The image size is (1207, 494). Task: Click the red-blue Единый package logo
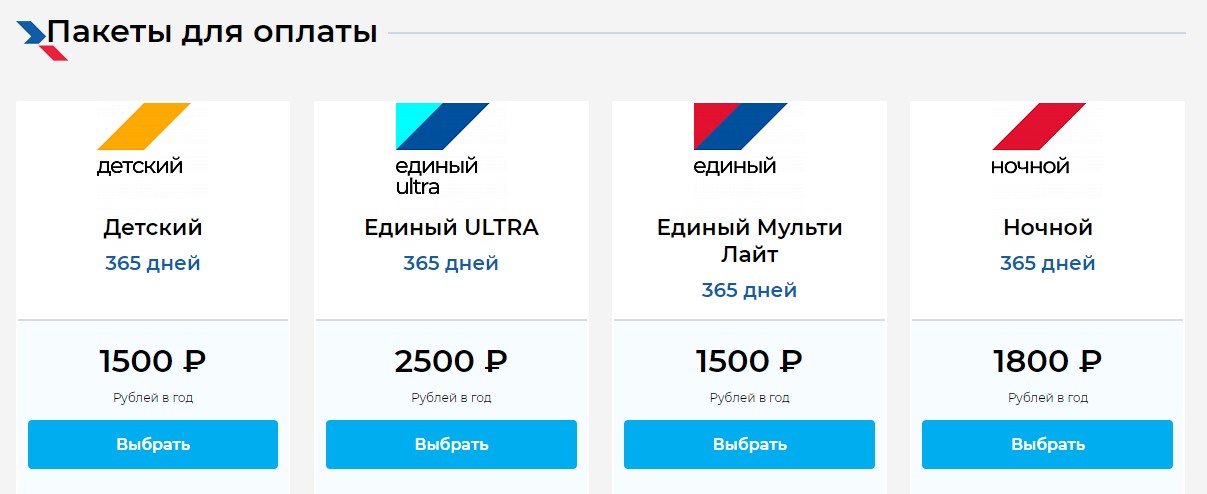click(749, 140)
